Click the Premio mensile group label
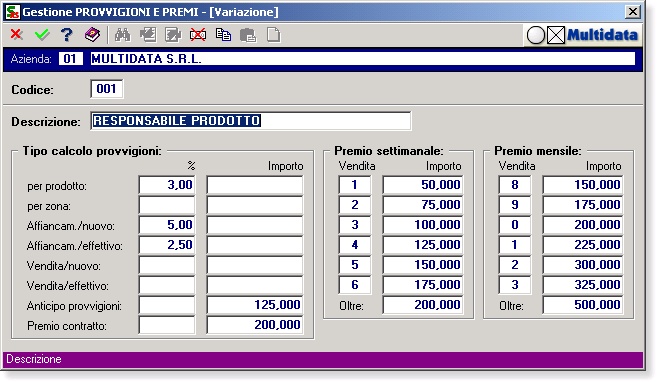 538,151
